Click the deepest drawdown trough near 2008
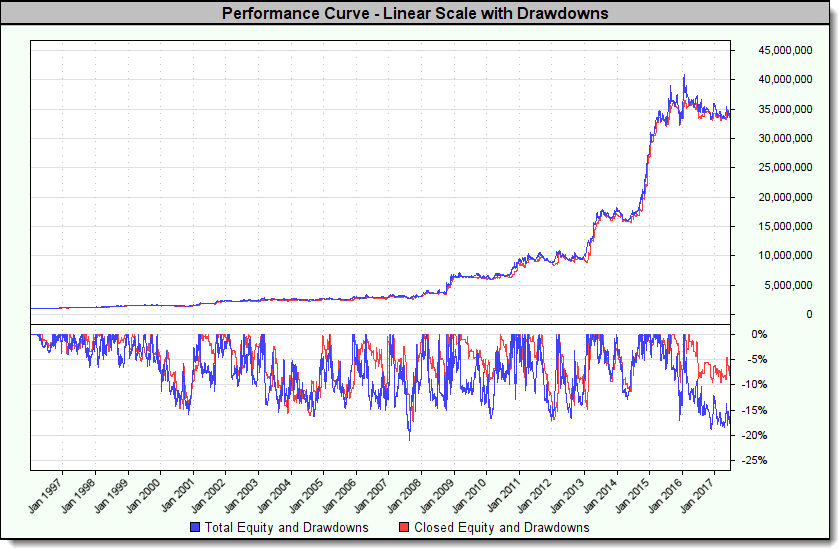The image size is (839, 549). [x=409, y=438]
